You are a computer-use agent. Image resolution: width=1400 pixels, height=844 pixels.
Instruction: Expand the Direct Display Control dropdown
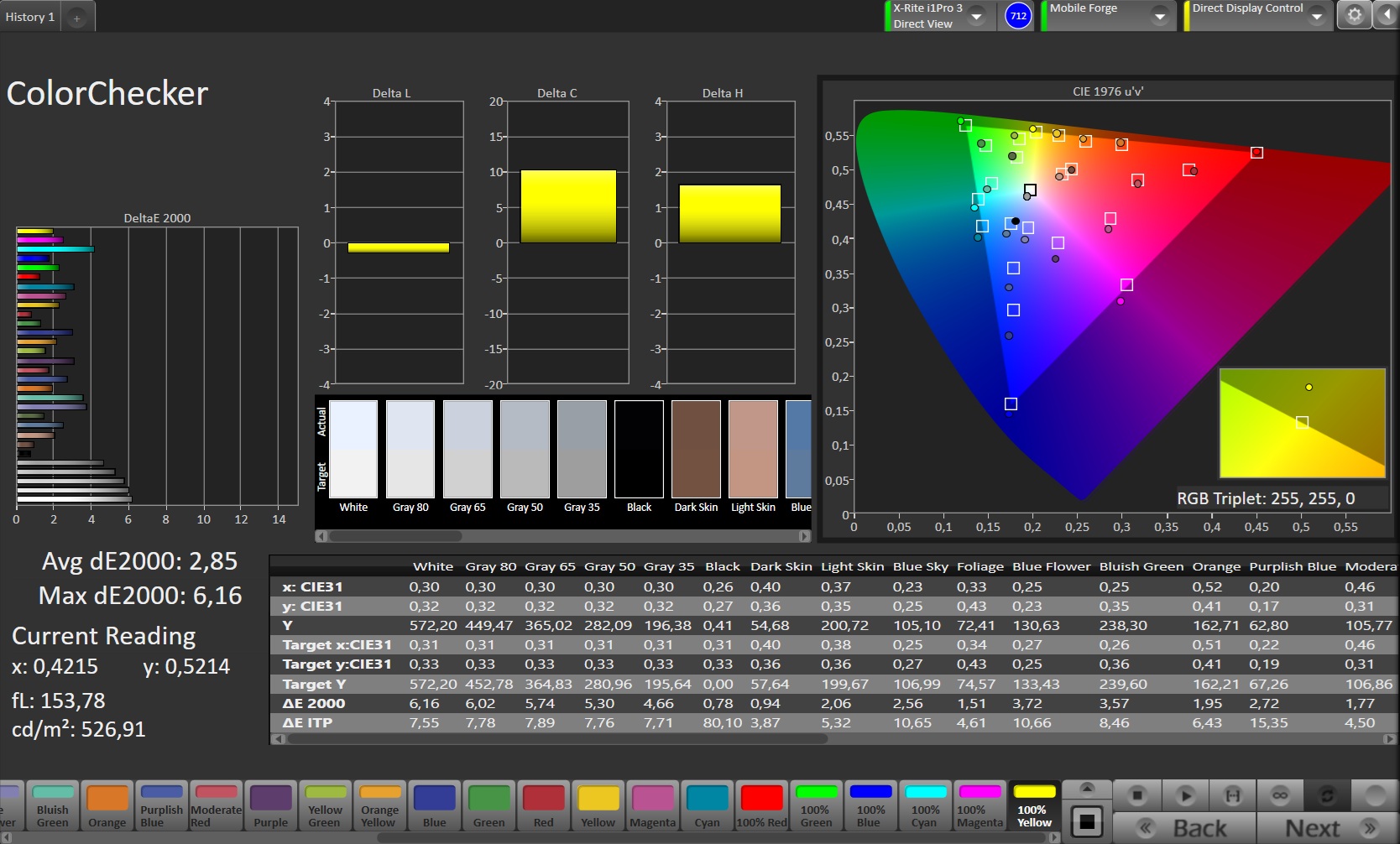1316,16
